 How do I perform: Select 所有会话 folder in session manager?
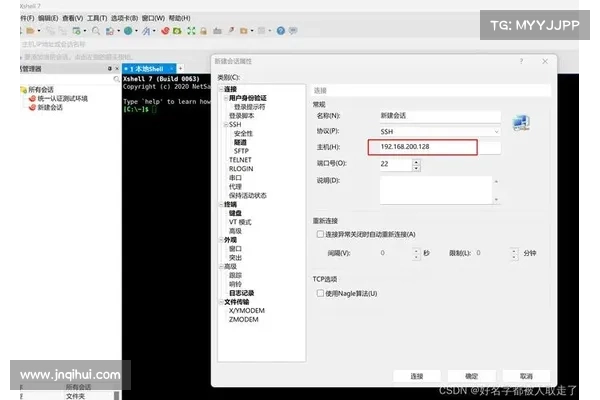(x=41, y=90)
